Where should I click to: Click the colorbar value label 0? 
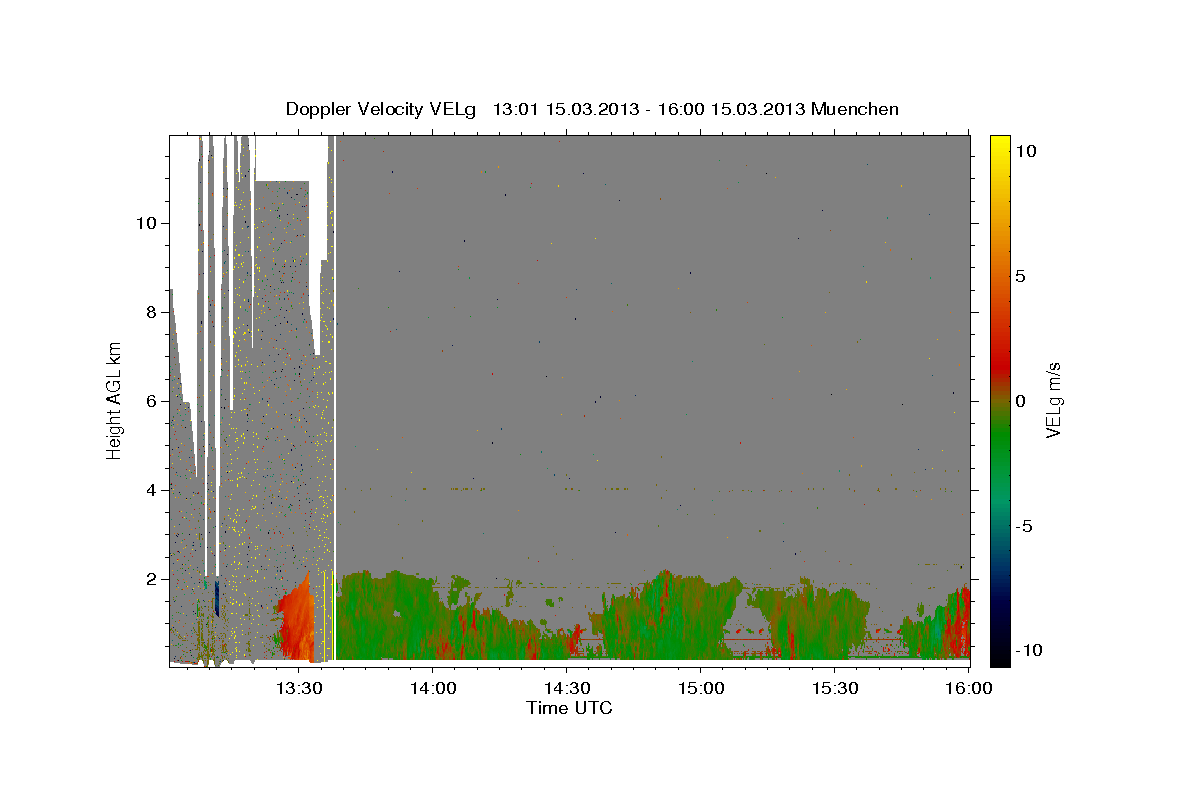click(1021, 400)
